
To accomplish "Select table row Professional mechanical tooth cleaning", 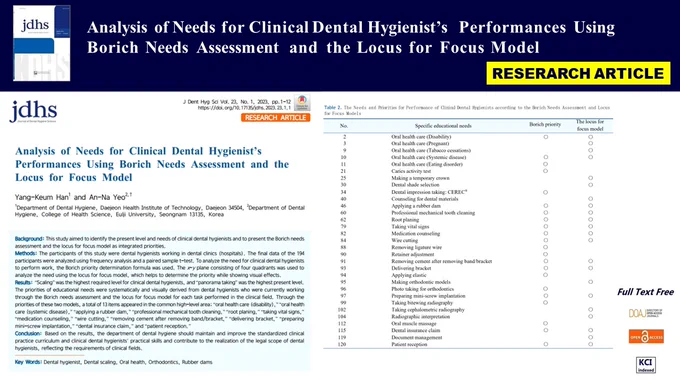I will click(468, 213).
